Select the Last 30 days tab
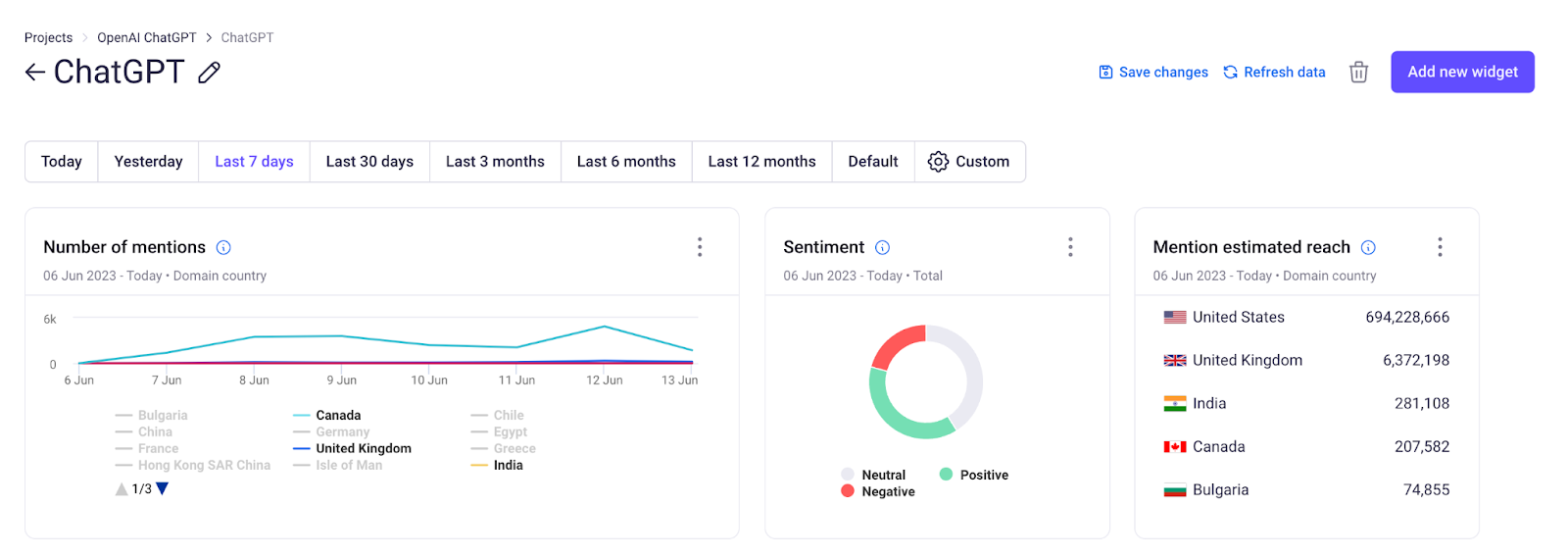Screen dimensions: 1568x557 (369, 162)
